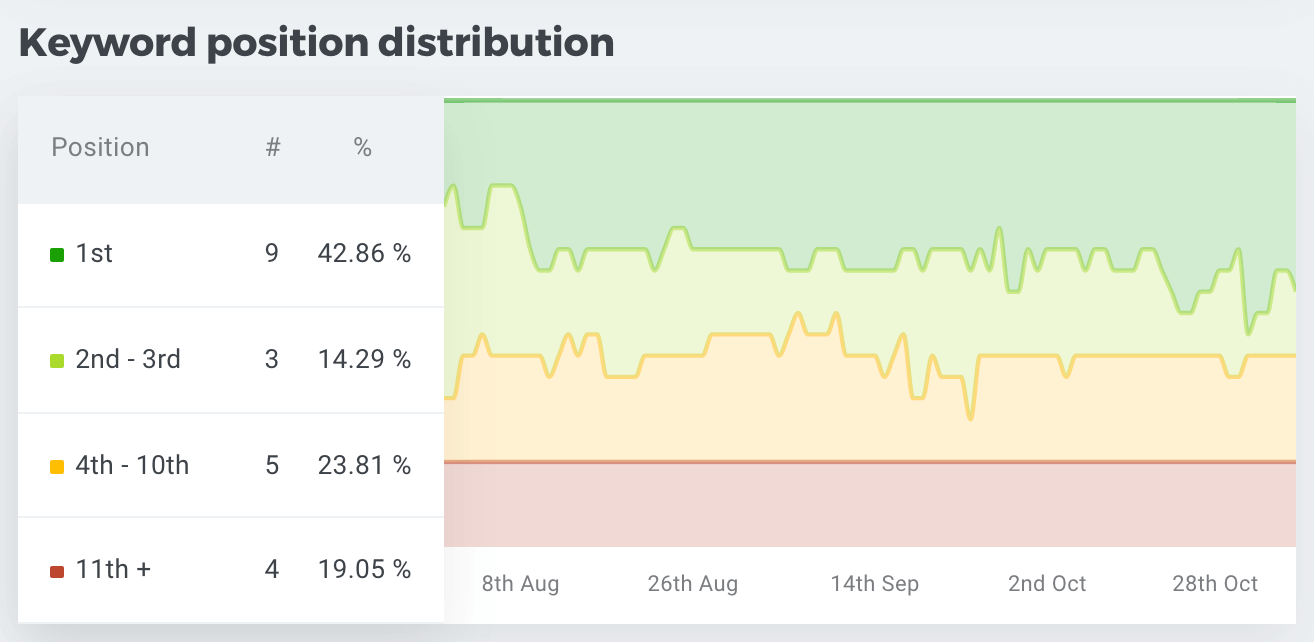This screenshot has height=642, width=1314.
Task: Sort by the % column header
Action: pyautogui.click(x=363, y=148)
